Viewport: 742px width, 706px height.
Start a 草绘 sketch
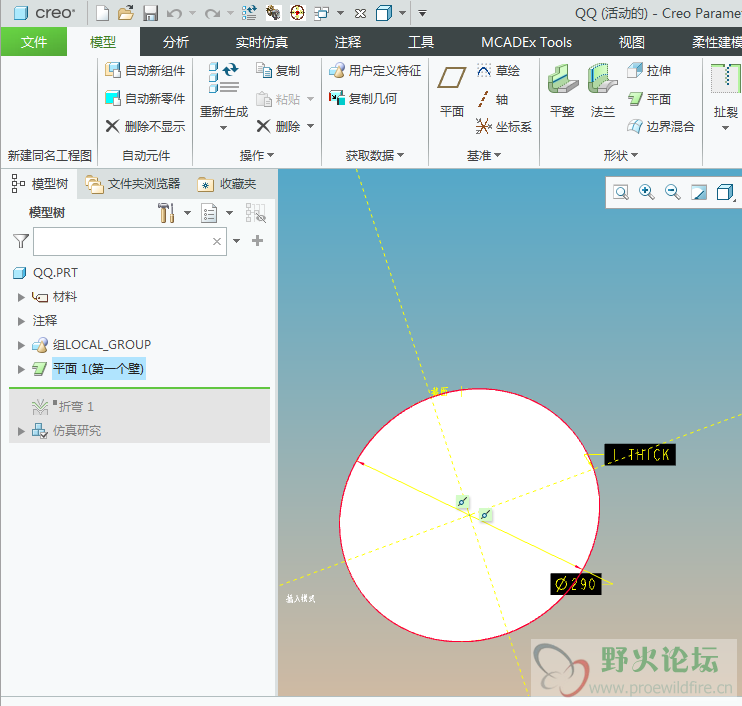point(498,71)
